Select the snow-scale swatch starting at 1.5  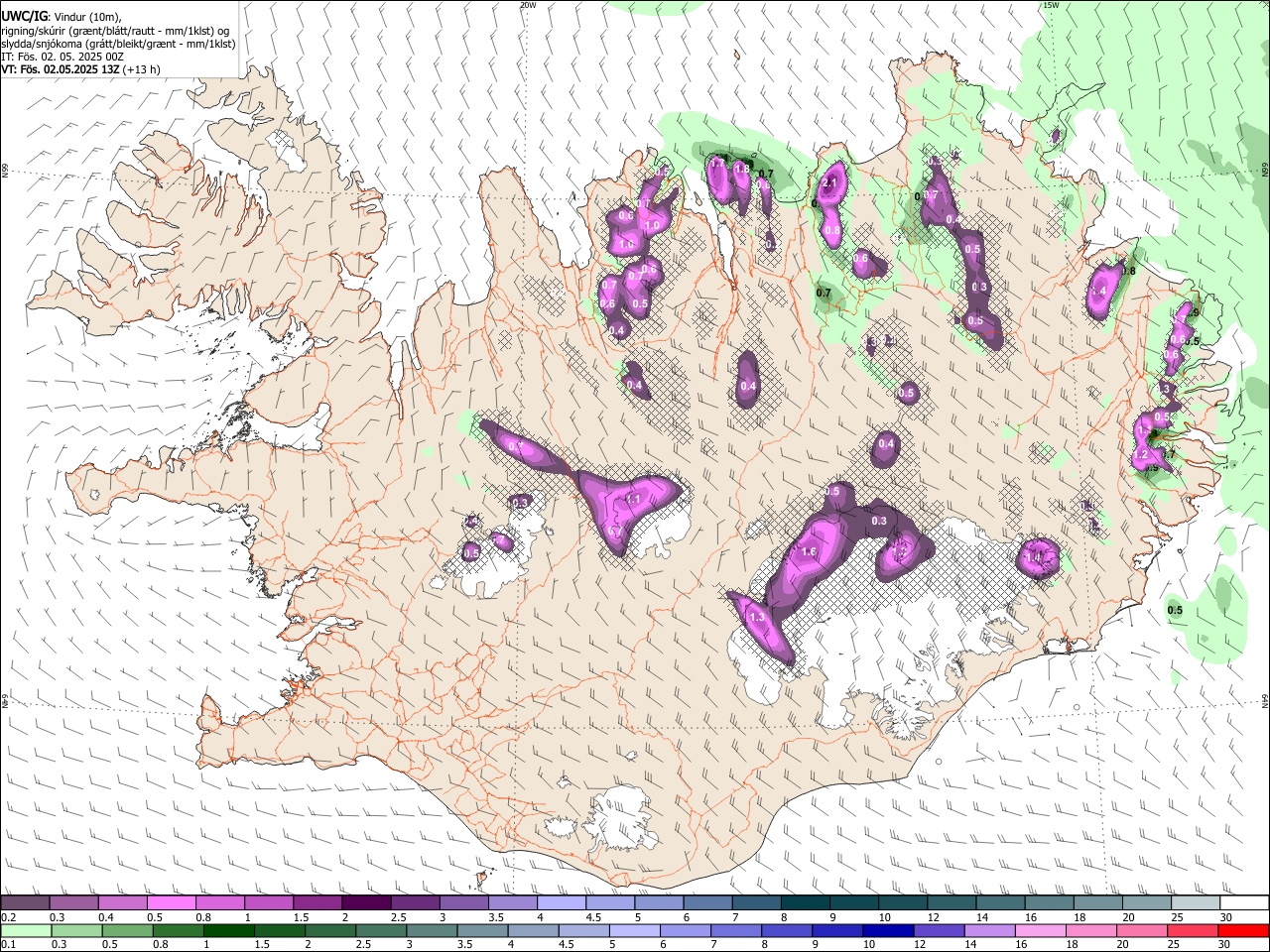coord(317,902)
